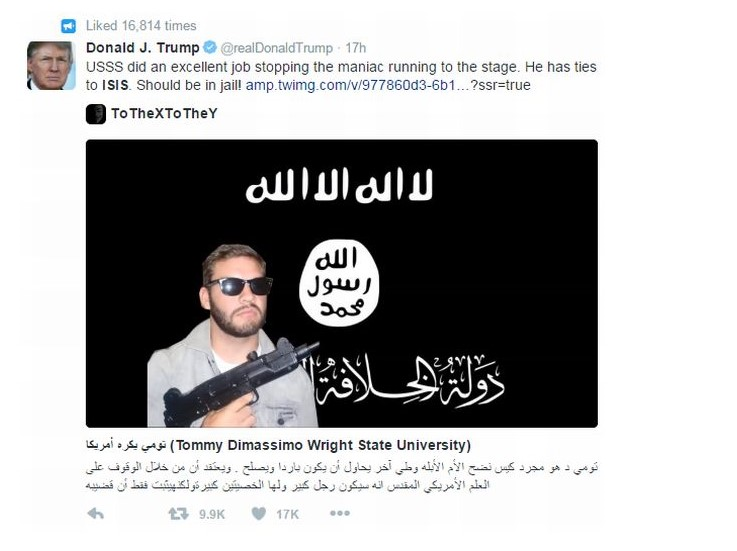Click the Liked 16,814 times text
This screenshot has height=551, width=737.
[x=141, y=26]
